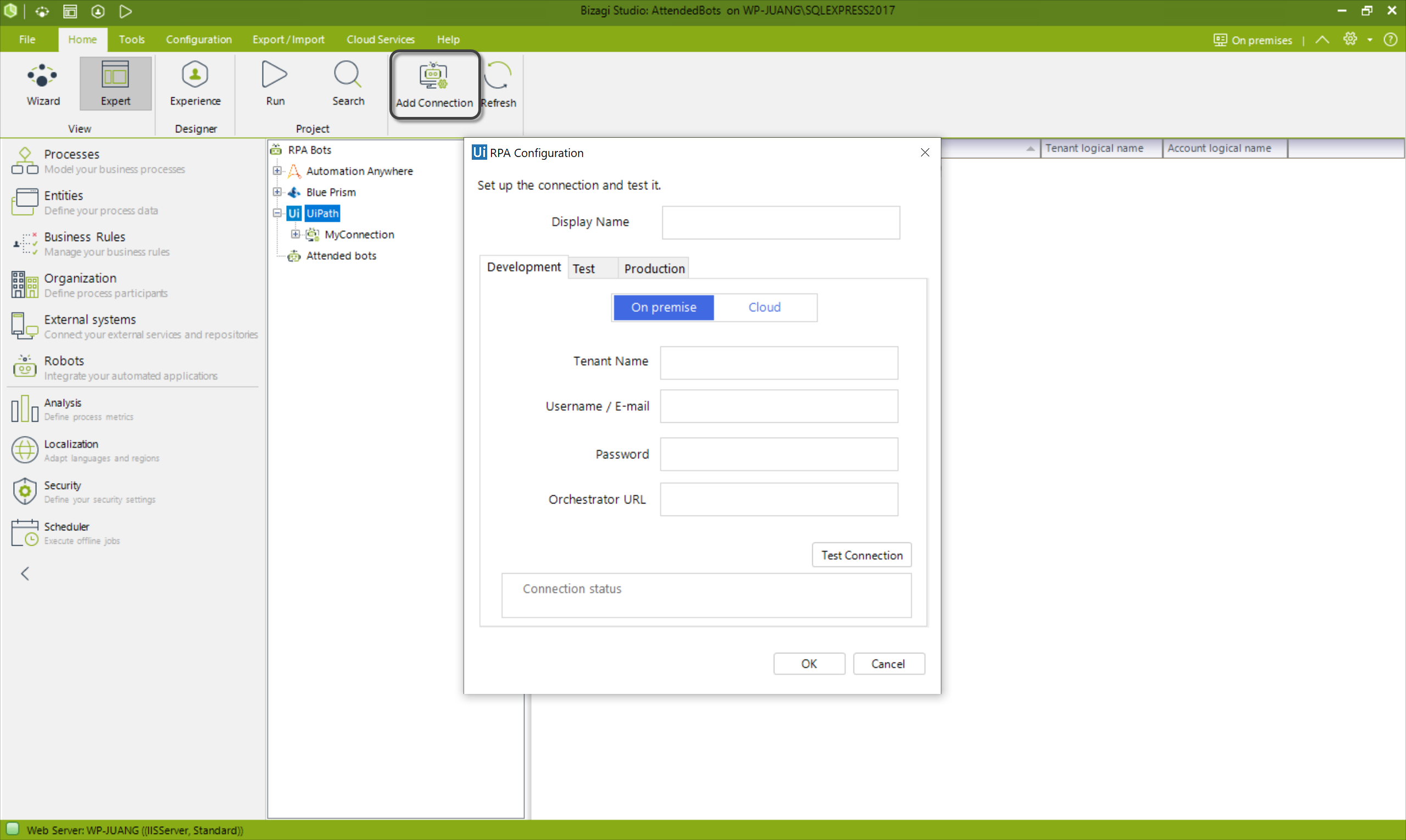The image size is (1406, 840).
Task: Run the project from the ribbon
Action: [275, 84]
